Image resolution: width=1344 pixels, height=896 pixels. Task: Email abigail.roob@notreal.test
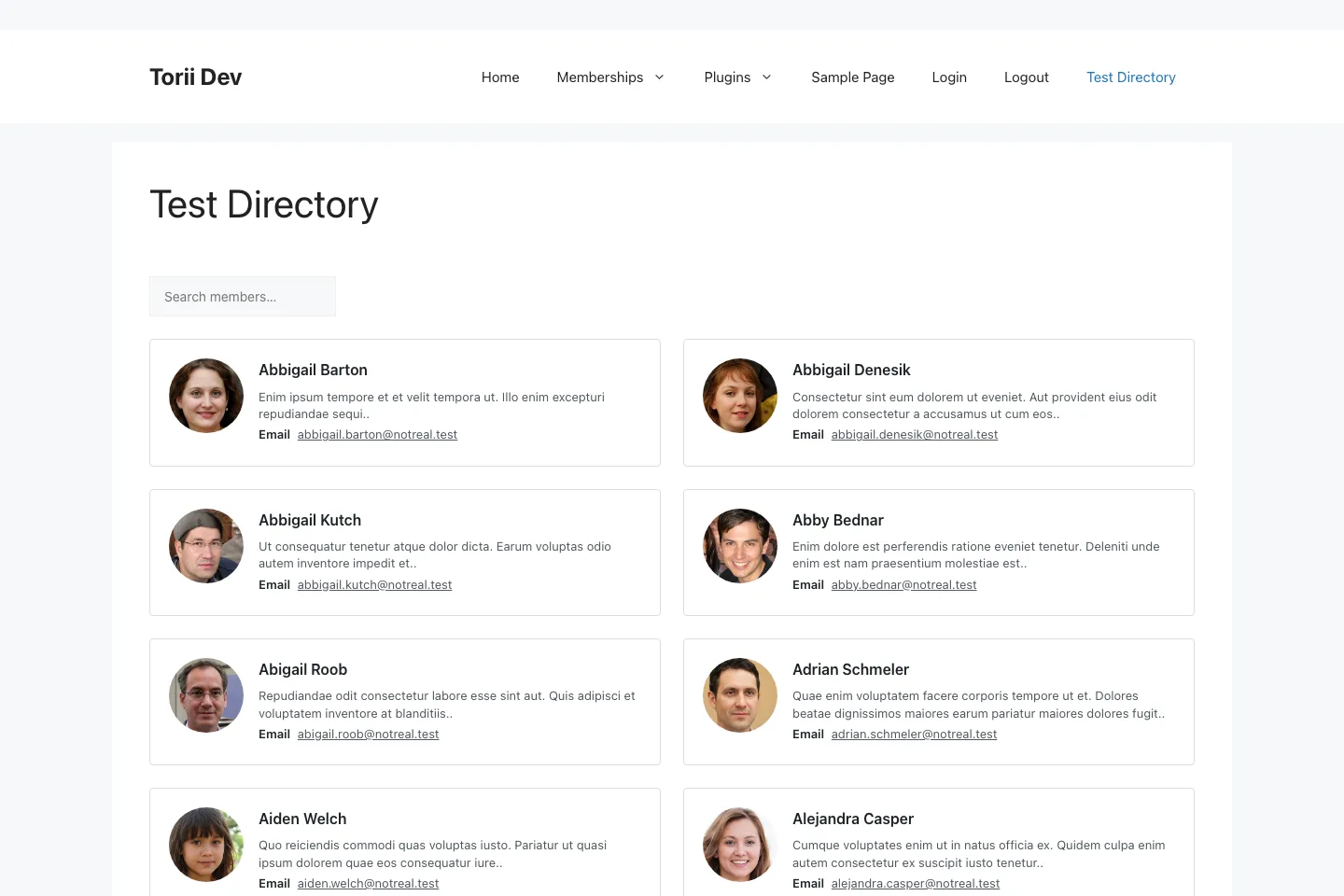click(x=368, y=735)
